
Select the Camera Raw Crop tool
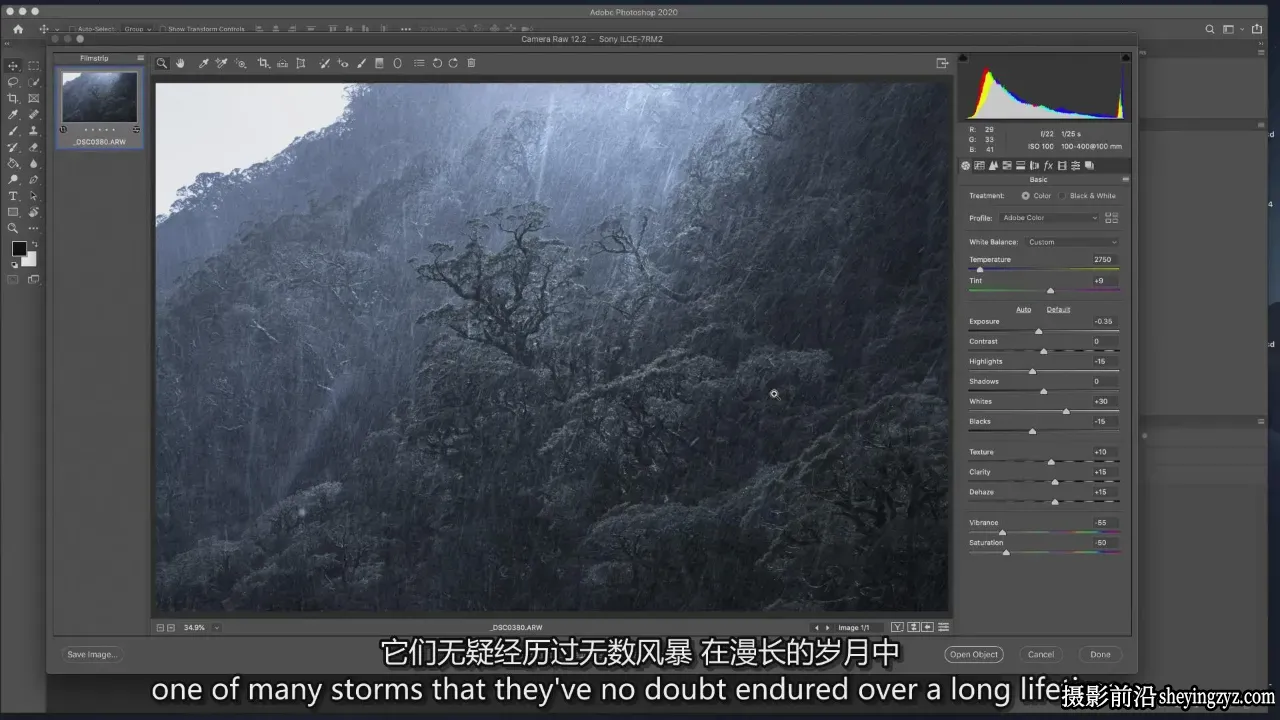click(263, 63)
